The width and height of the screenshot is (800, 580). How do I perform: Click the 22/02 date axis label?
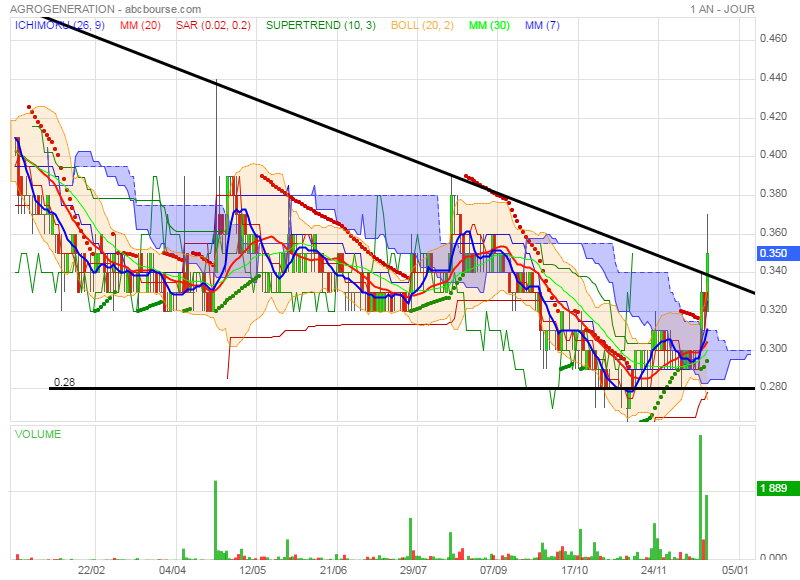91,570
